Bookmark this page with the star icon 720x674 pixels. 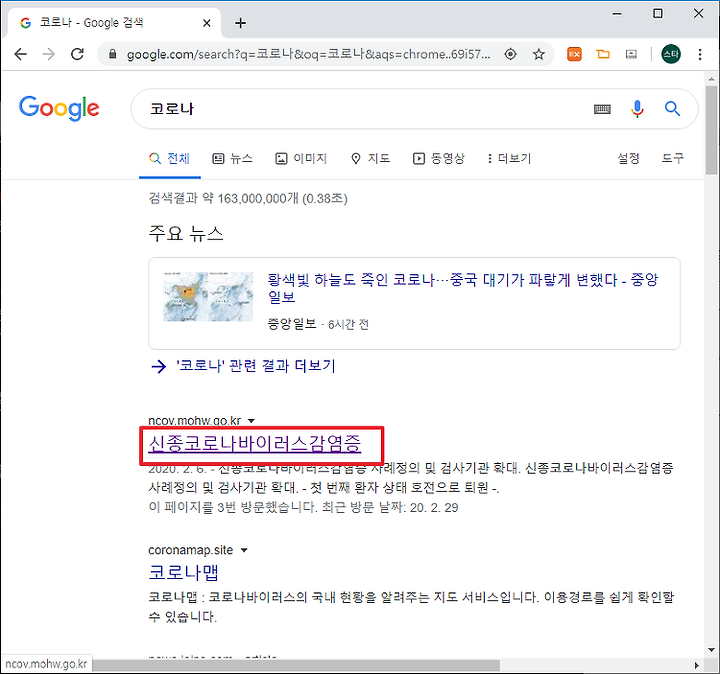[x=539, y=54]
